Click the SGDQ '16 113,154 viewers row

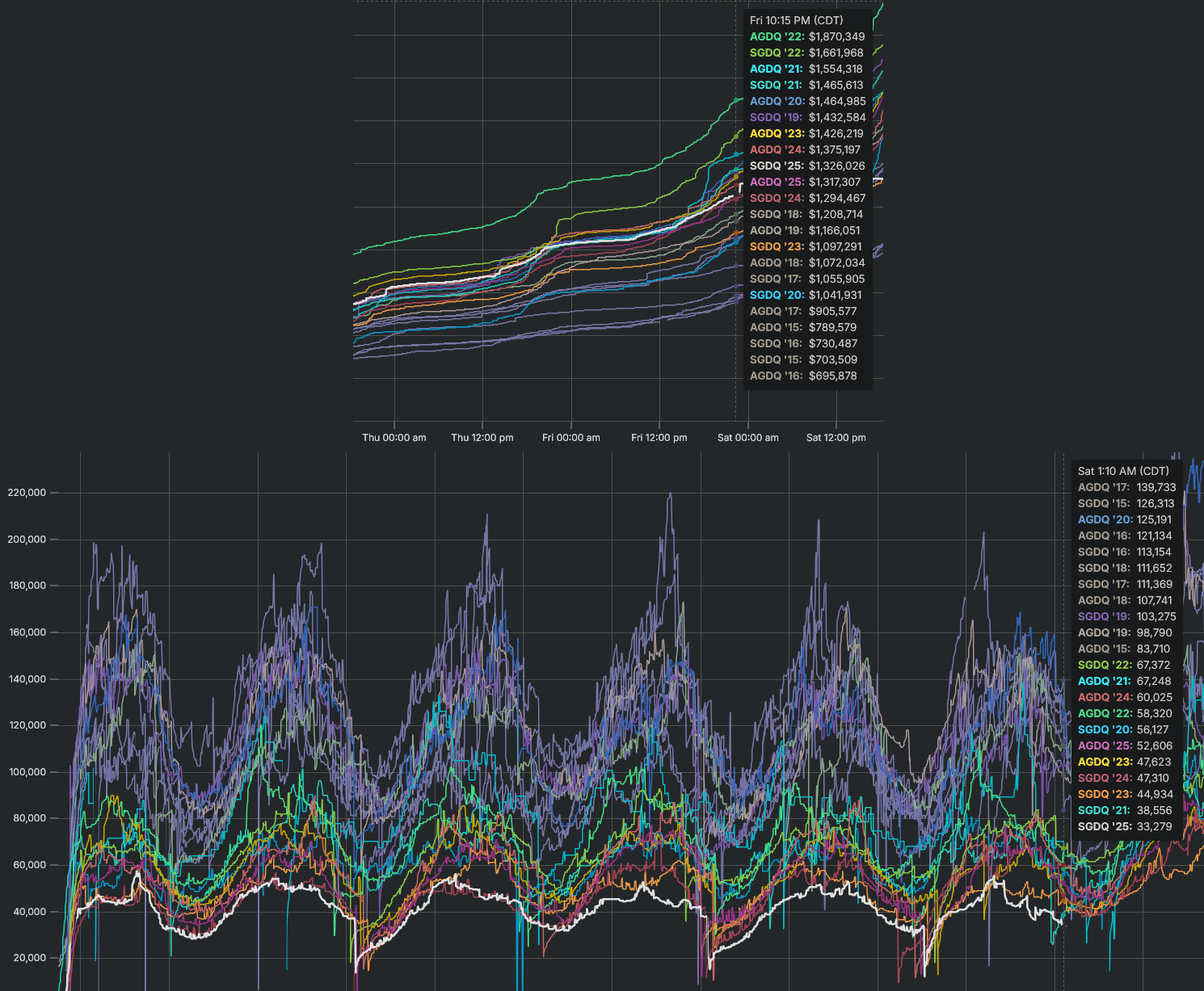point(1125,552)
